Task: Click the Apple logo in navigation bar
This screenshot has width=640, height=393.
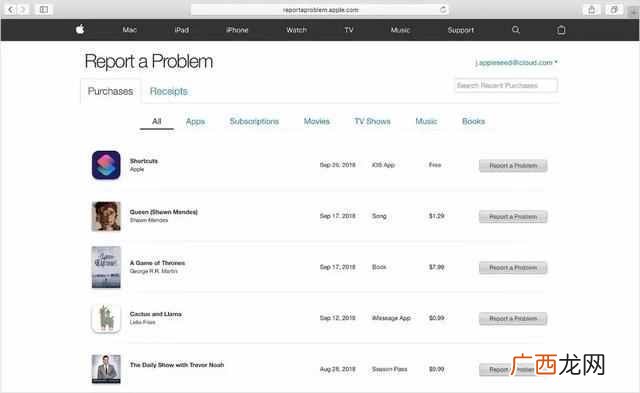Action: (x=80, y=29)
